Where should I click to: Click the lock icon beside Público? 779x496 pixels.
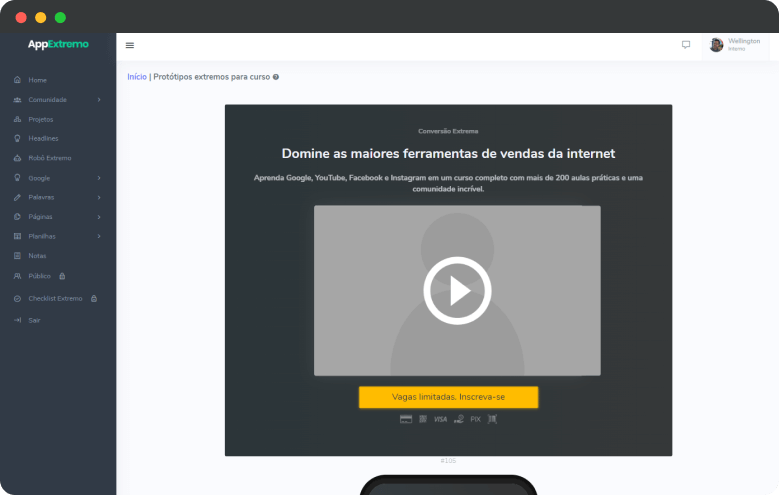pyautogui.click(x=62, y=276)
